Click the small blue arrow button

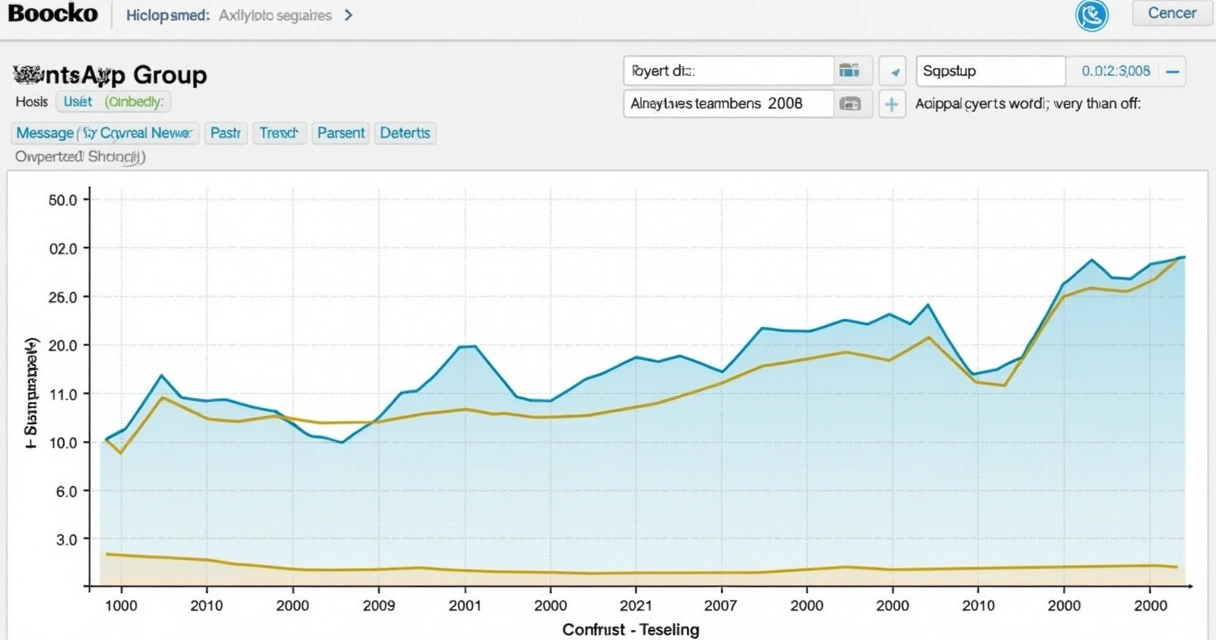click(x=892, y=71)
